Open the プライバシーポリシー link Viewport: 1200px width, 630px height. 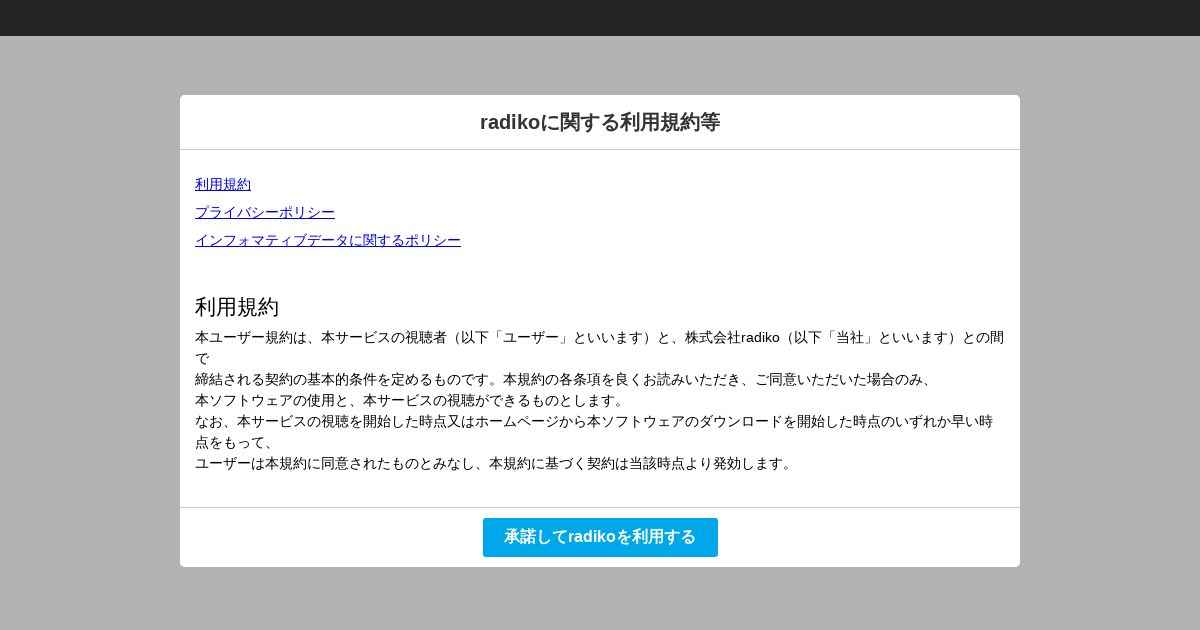[x=265, y=212]
